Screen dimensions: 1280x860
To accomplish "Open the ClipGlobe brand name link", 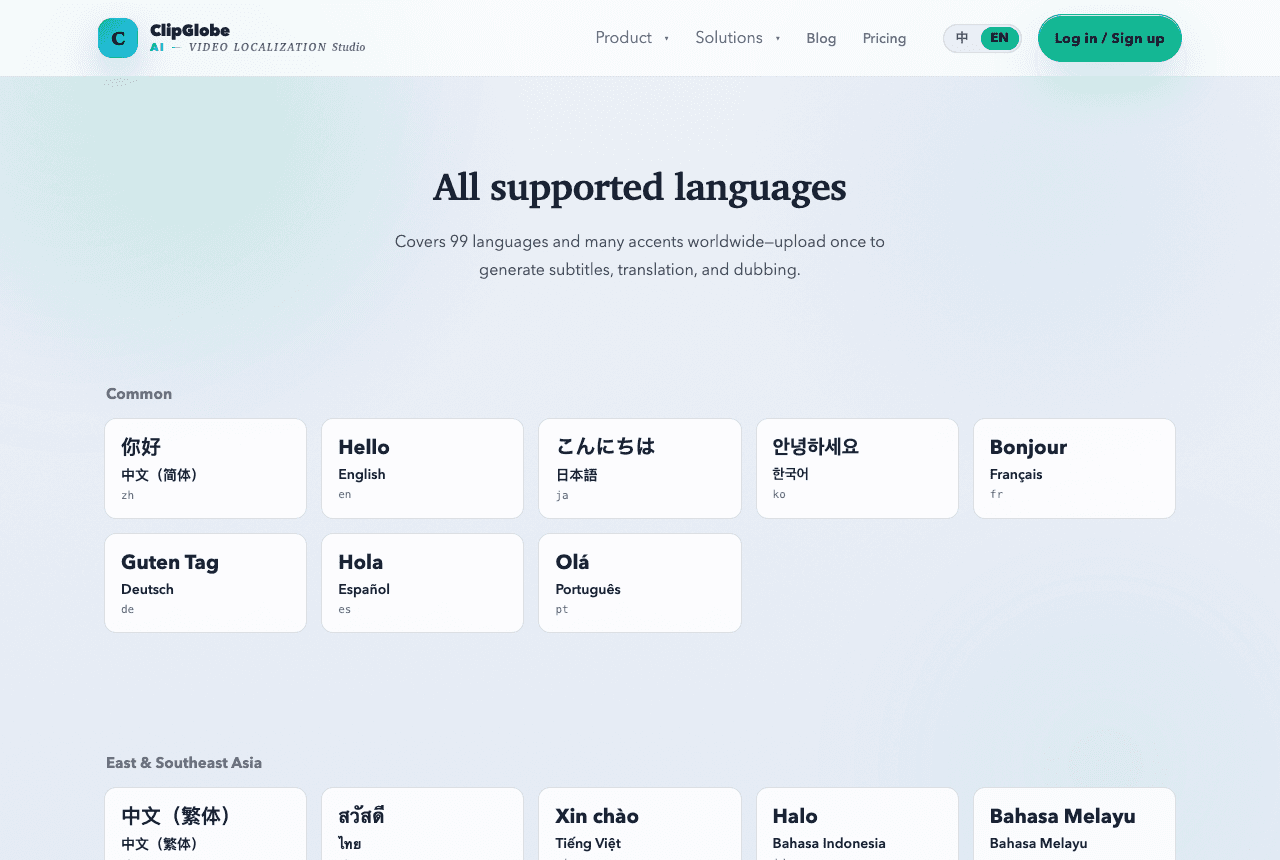I will pos(190,30).
